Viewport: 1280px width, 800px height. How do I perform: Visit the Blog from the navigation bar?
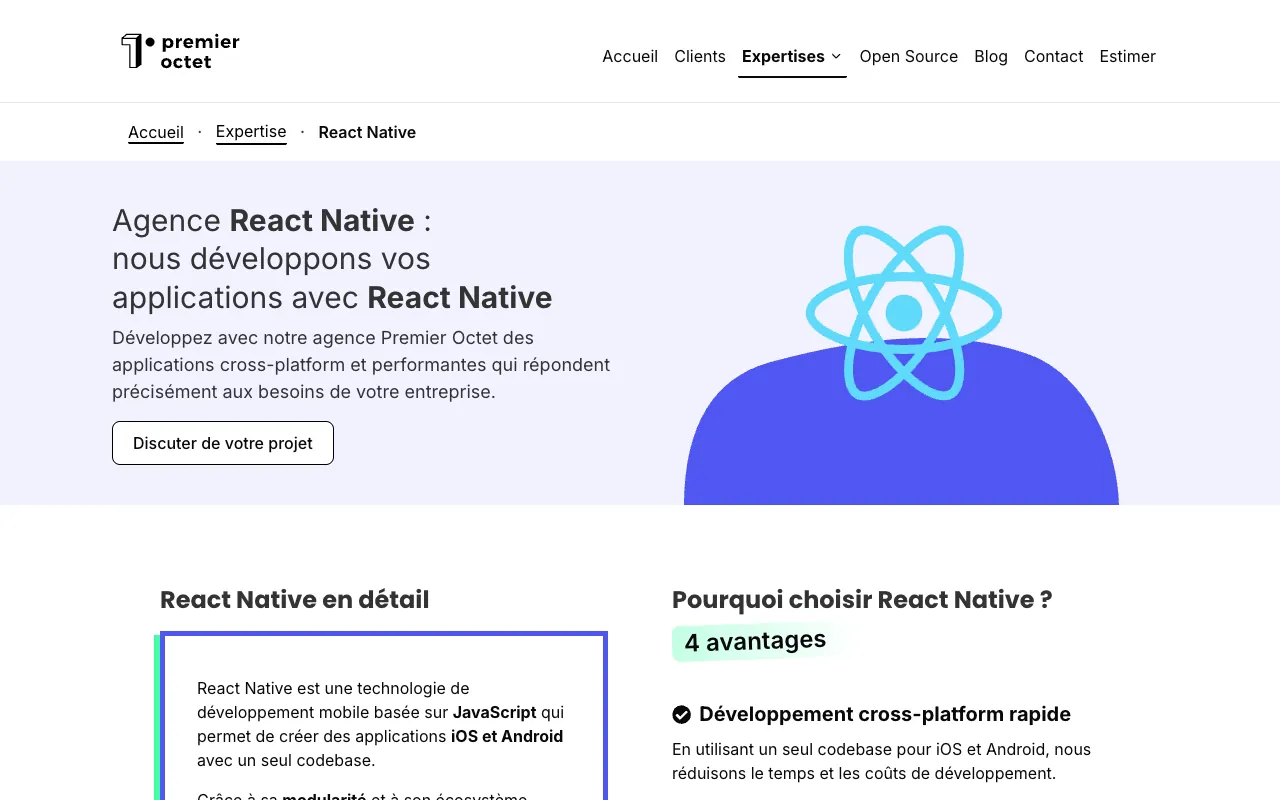point(991,56)
